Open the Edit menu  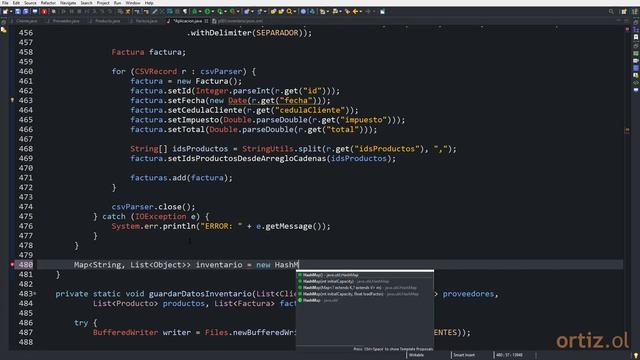click(16, 3)
